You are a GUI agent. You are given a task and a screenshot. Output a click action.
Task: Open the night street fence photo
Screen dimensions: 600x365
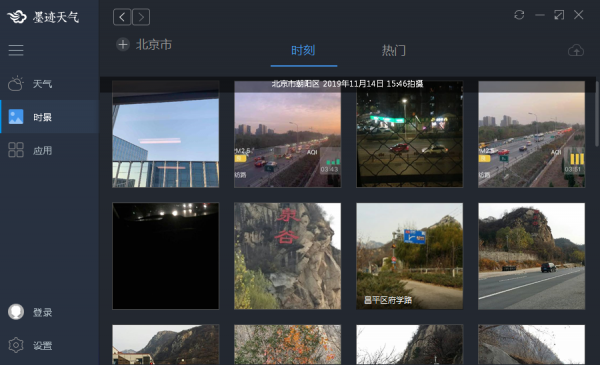(409, 134)
